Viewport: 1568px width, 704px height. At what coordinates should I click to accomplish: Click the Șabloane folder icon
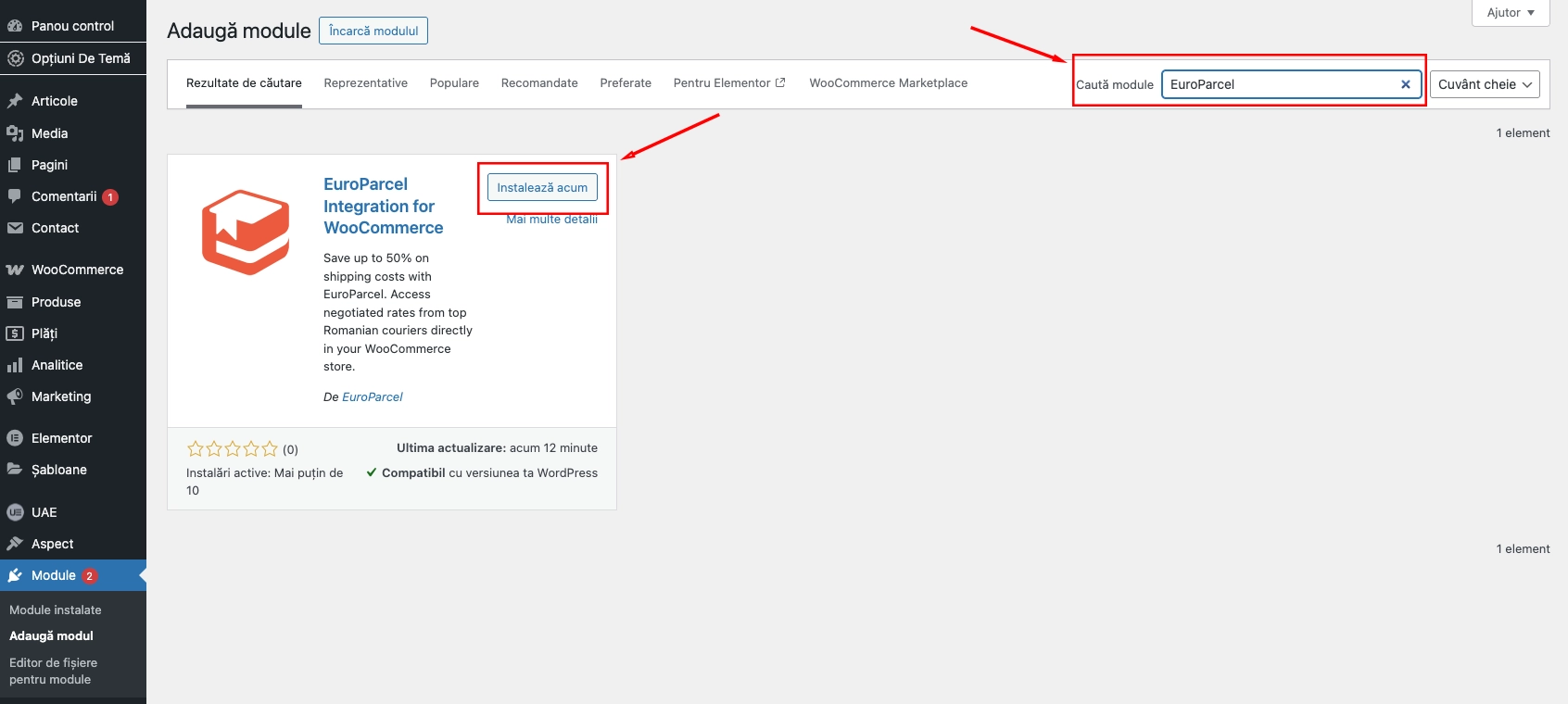15,470
